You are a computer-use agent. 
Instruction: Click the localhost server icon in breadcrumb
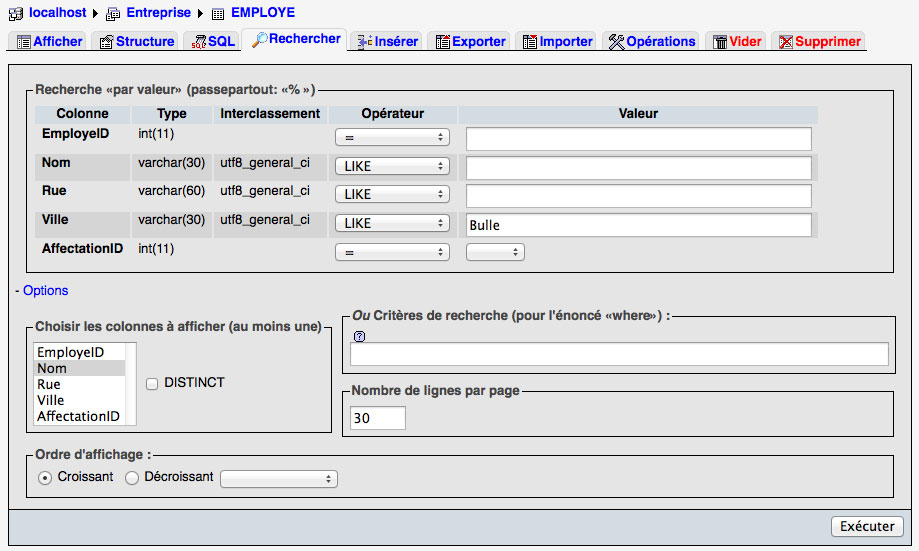tap(16, 13)
